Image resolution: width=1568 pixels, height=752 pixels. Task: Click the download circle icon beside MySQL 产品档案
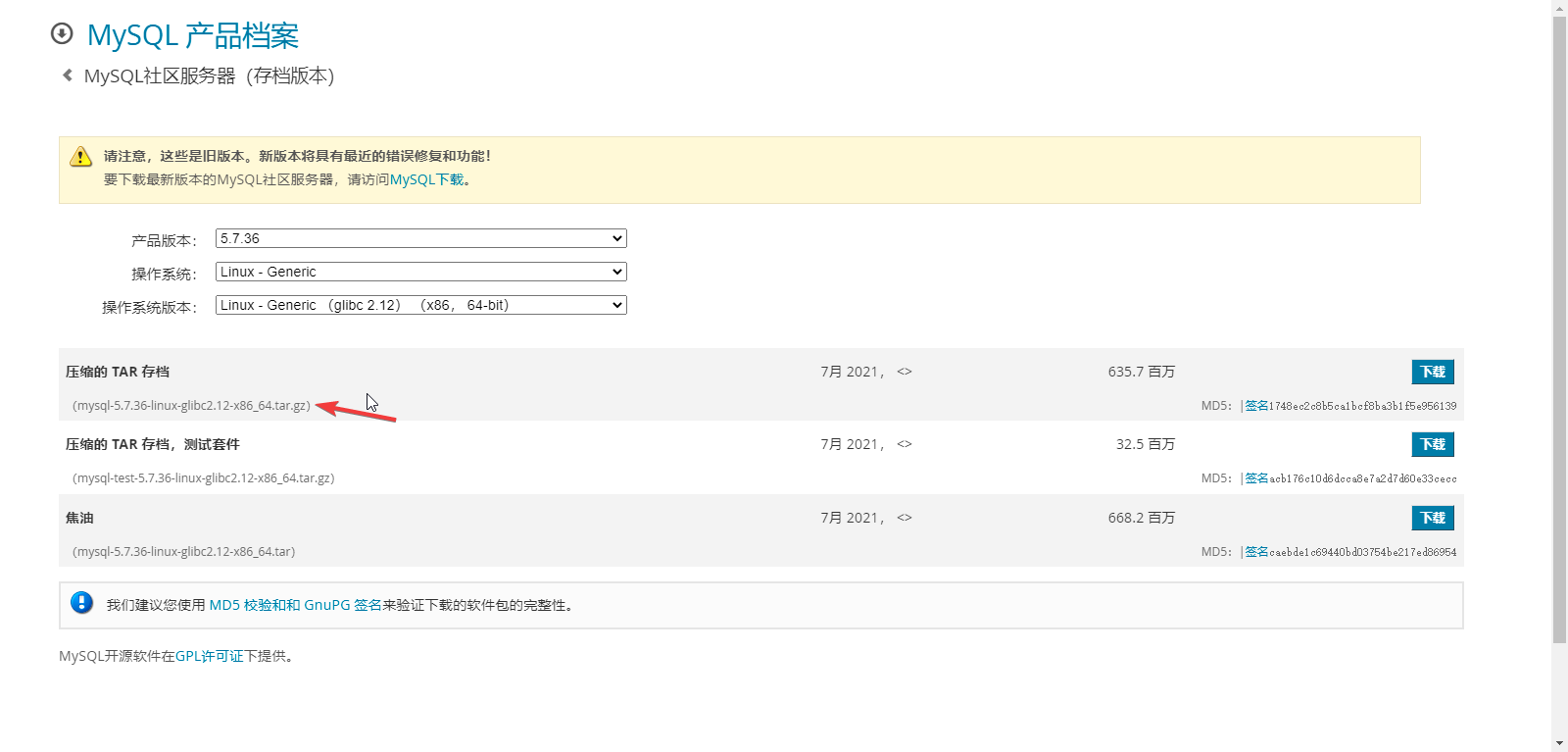62,34
